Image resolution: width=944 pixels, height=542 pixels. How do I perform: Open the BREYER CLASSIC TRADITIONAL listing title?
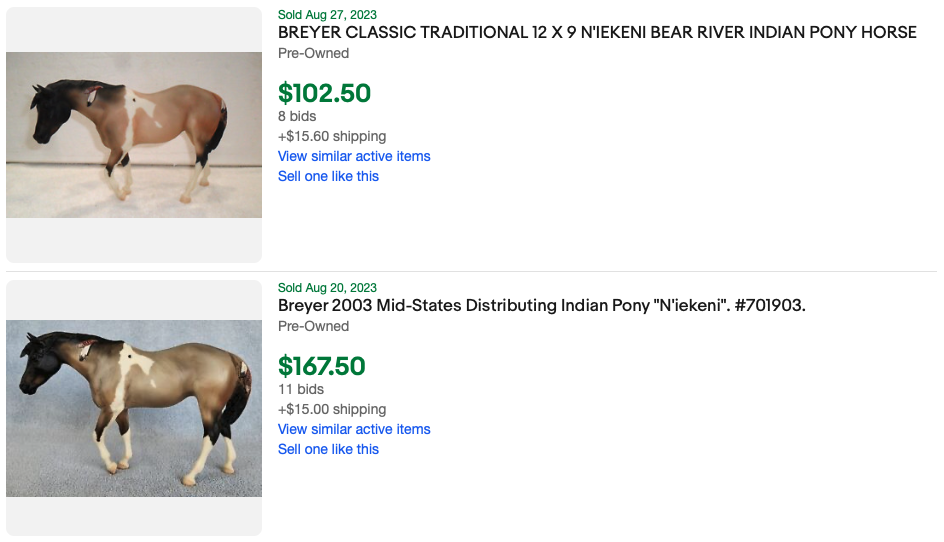pyautogui.click(x=597, y=32)
